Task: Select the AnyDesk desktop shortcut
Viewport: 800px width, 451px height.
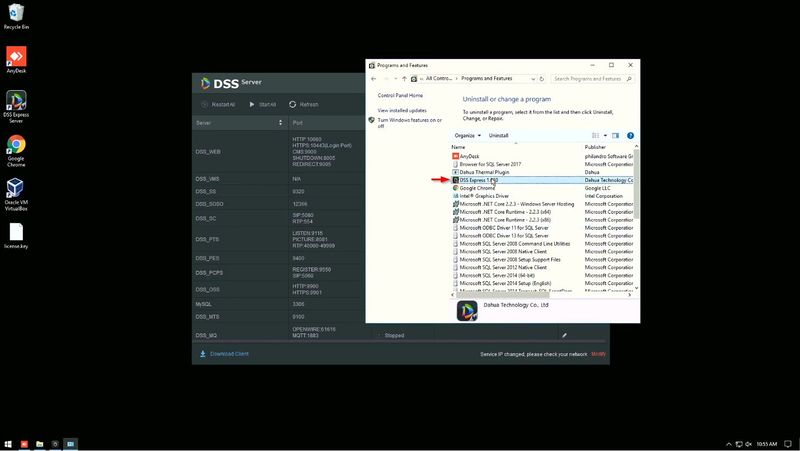Action: pos(16,60)
